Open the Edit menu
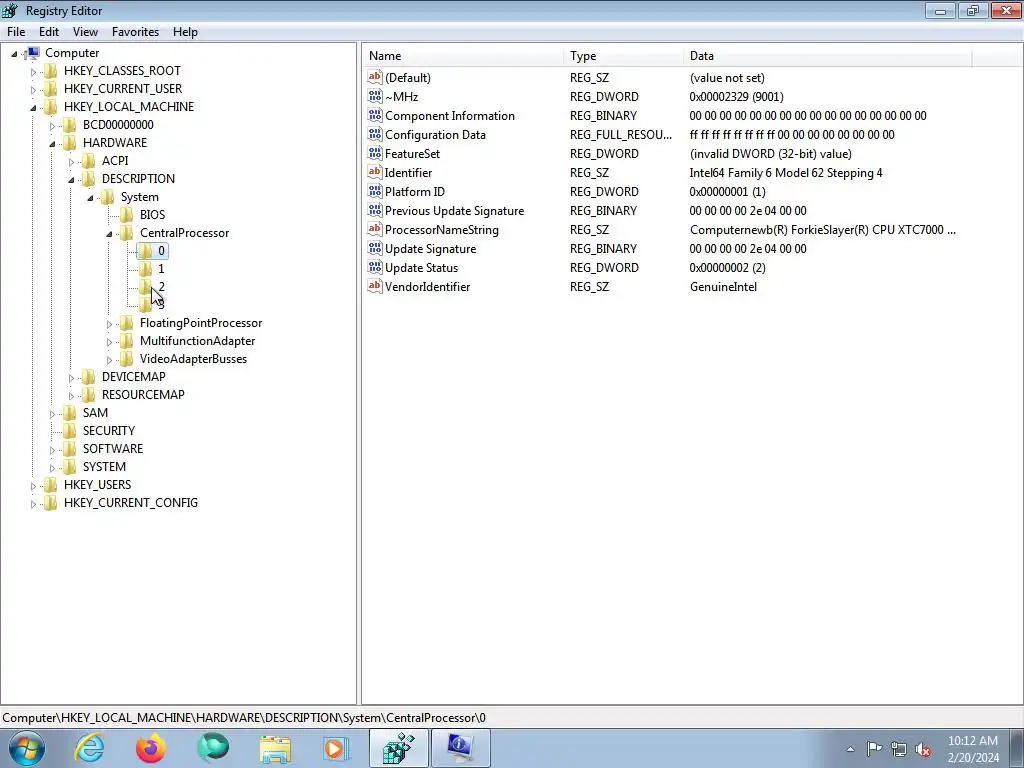Image resolution: width=1024 pixels, height=768 pixels. coord(48,31)
